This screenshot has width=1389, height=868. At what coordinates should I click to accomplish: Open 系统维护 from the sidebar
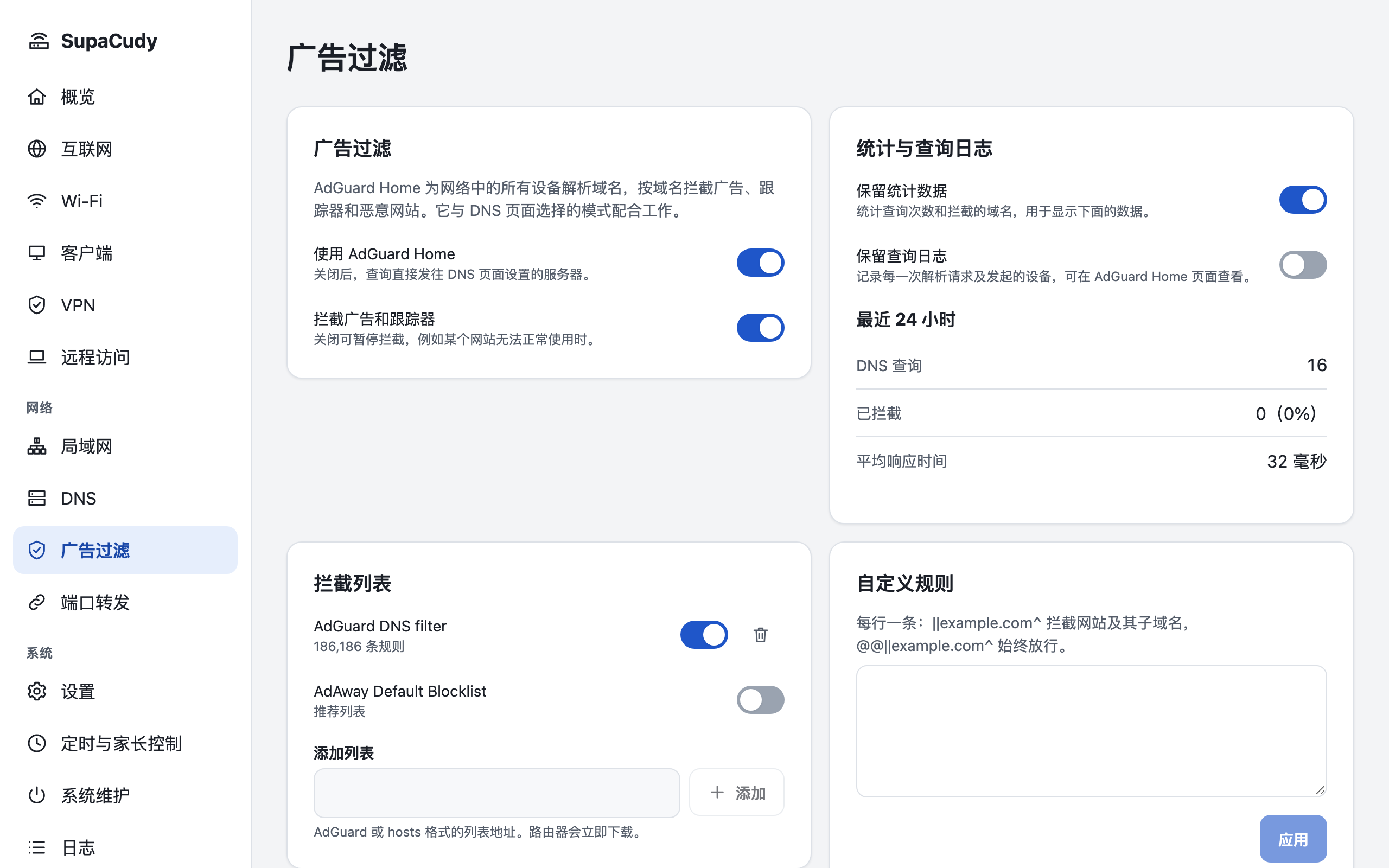[x=125, y=795]
